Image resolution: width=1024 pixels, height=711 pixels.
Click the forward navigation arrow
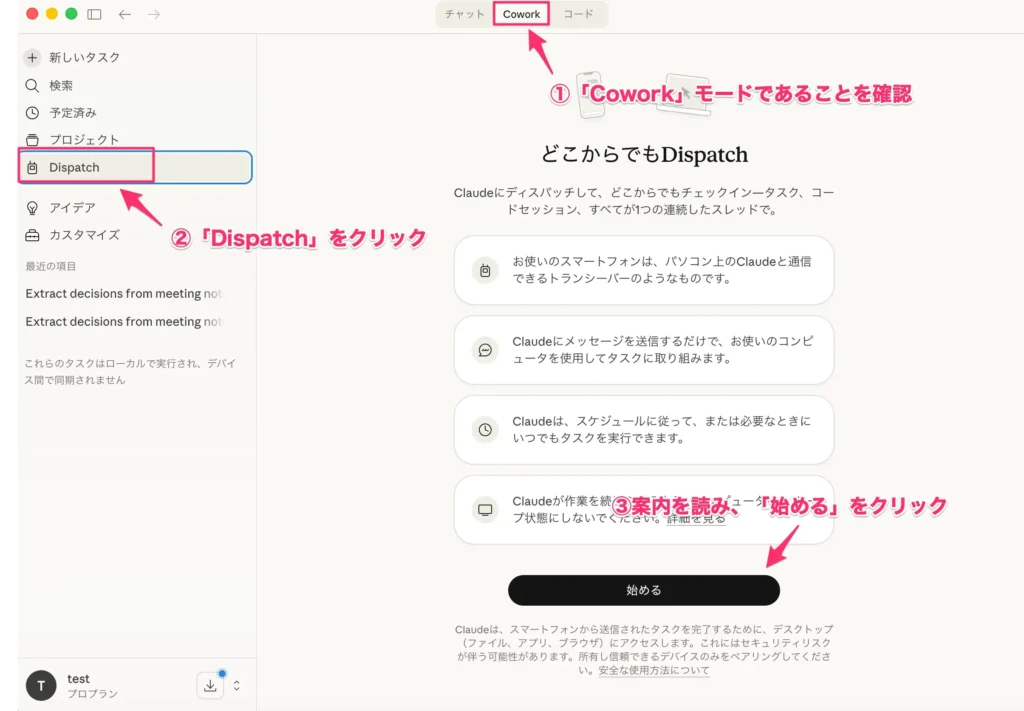tap(152, 15)
